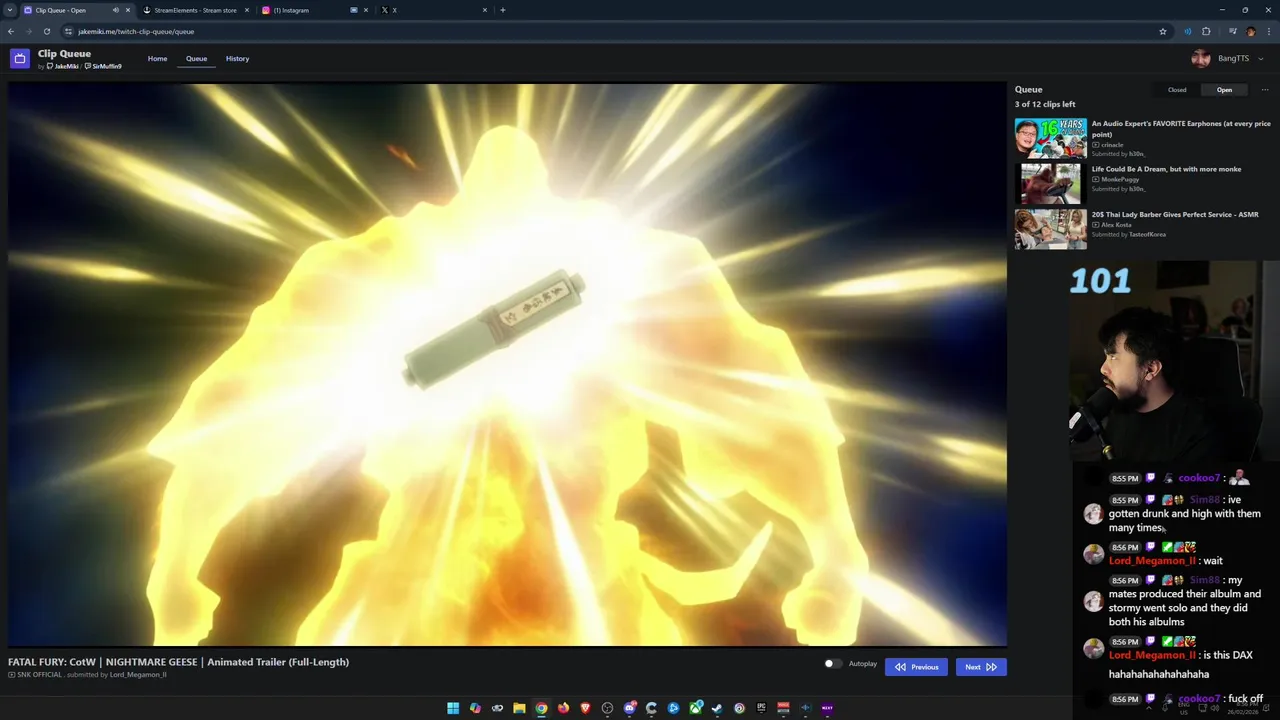
Task: Open "20$ Thai Lady Barber" clip title
Action: [x=1175, y=214]
